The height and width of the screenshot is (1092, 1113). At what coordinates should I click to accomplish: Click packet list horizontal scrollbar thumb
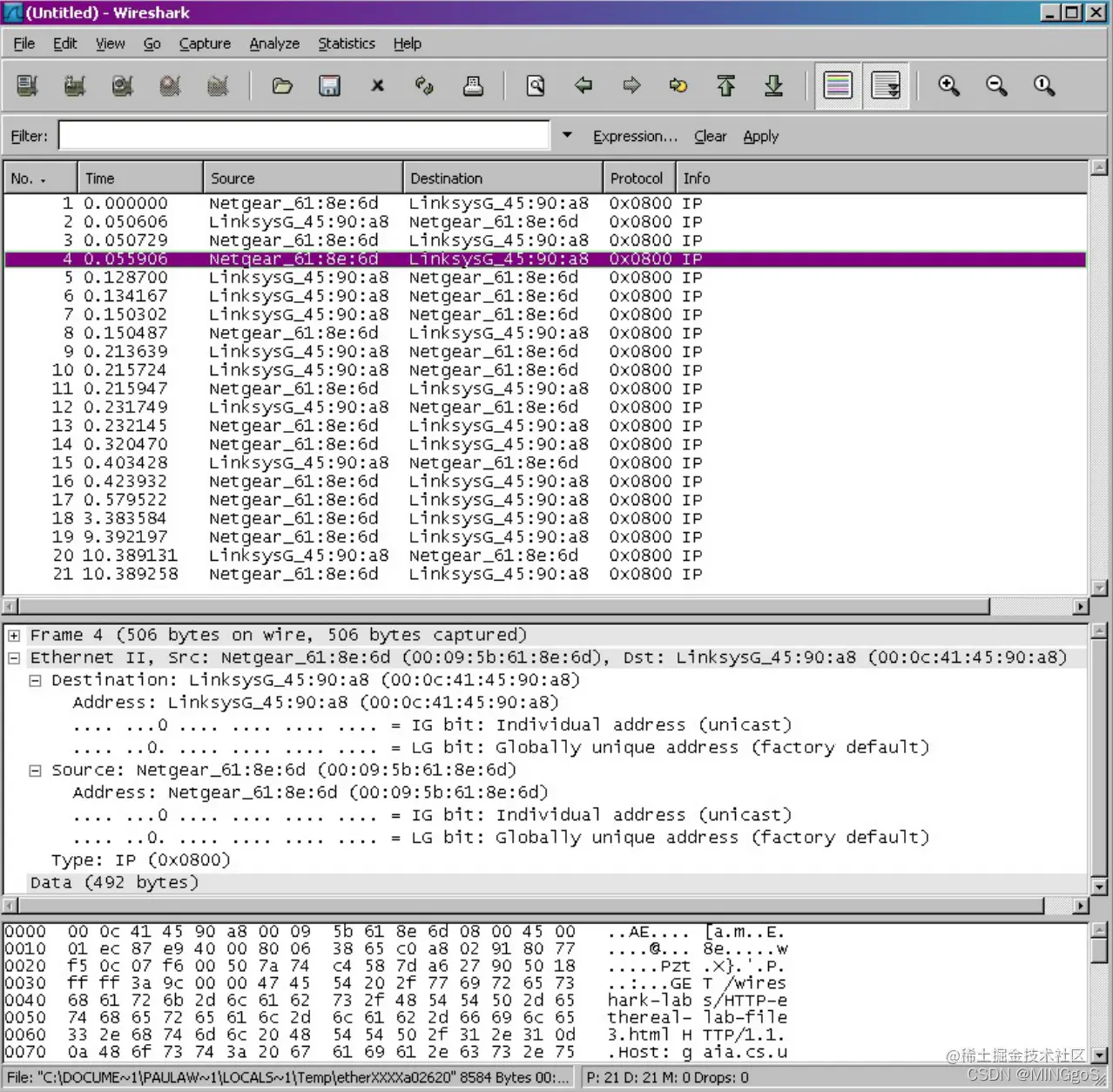[504, 606]
